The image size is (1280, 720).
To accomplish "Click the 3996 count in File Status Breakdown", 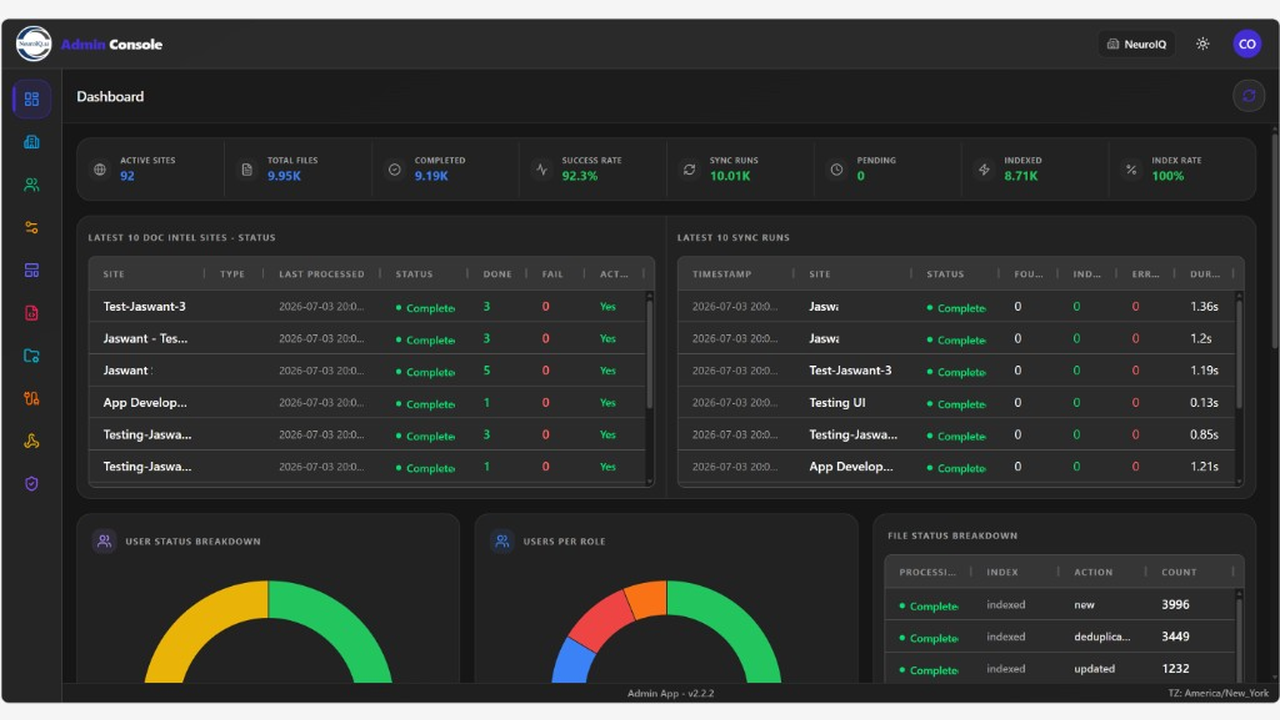I will (1175, 604).
